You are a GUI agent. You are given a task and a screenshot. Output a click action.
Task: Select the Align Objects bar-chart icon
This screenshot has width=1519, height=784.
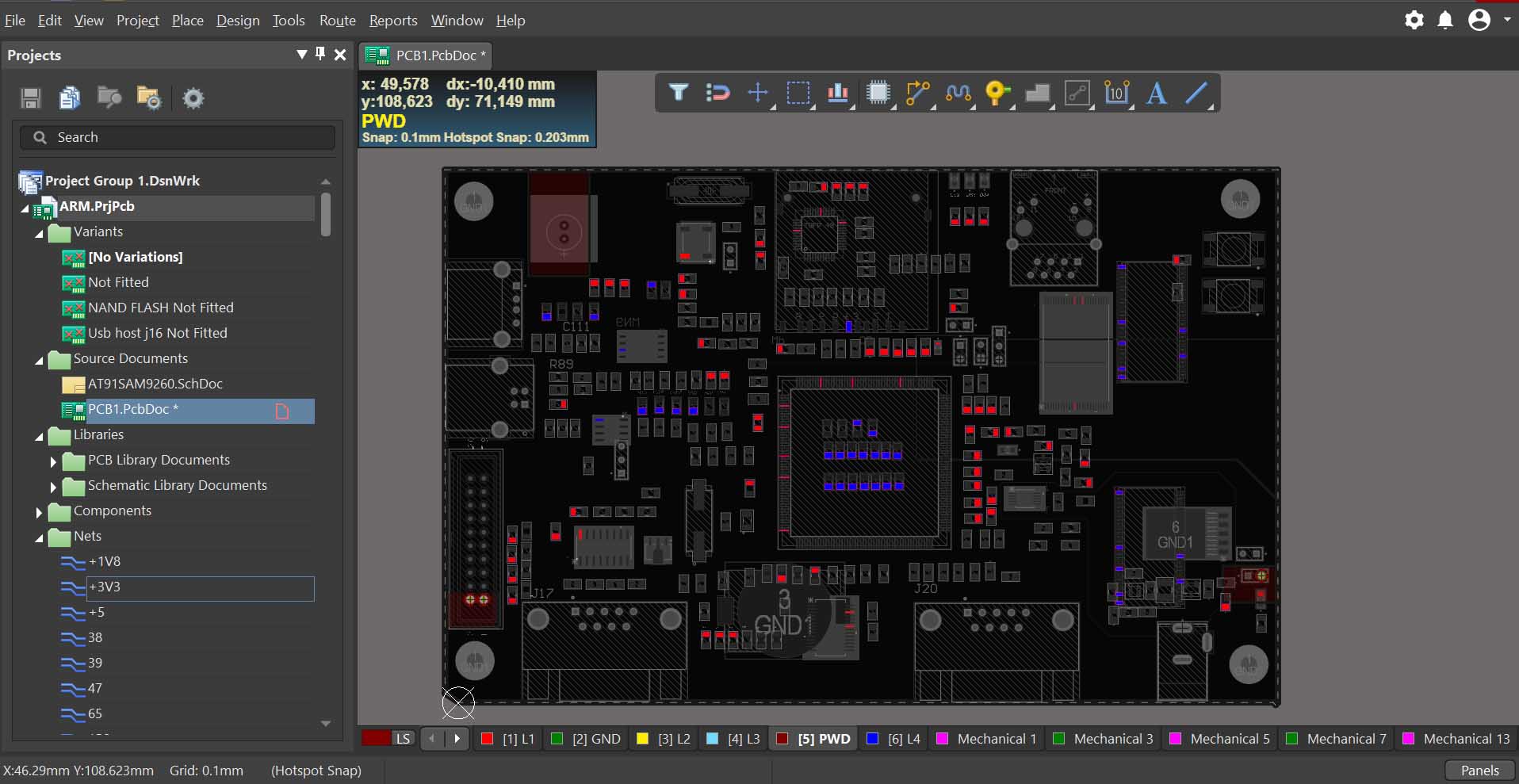pyautogui.click(x=837, y=93)
